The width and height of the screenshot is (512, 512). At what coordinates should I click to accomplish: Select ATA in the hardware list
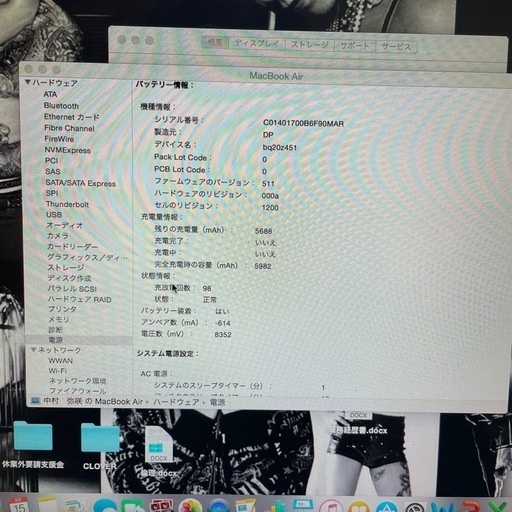tap(50, 94)
